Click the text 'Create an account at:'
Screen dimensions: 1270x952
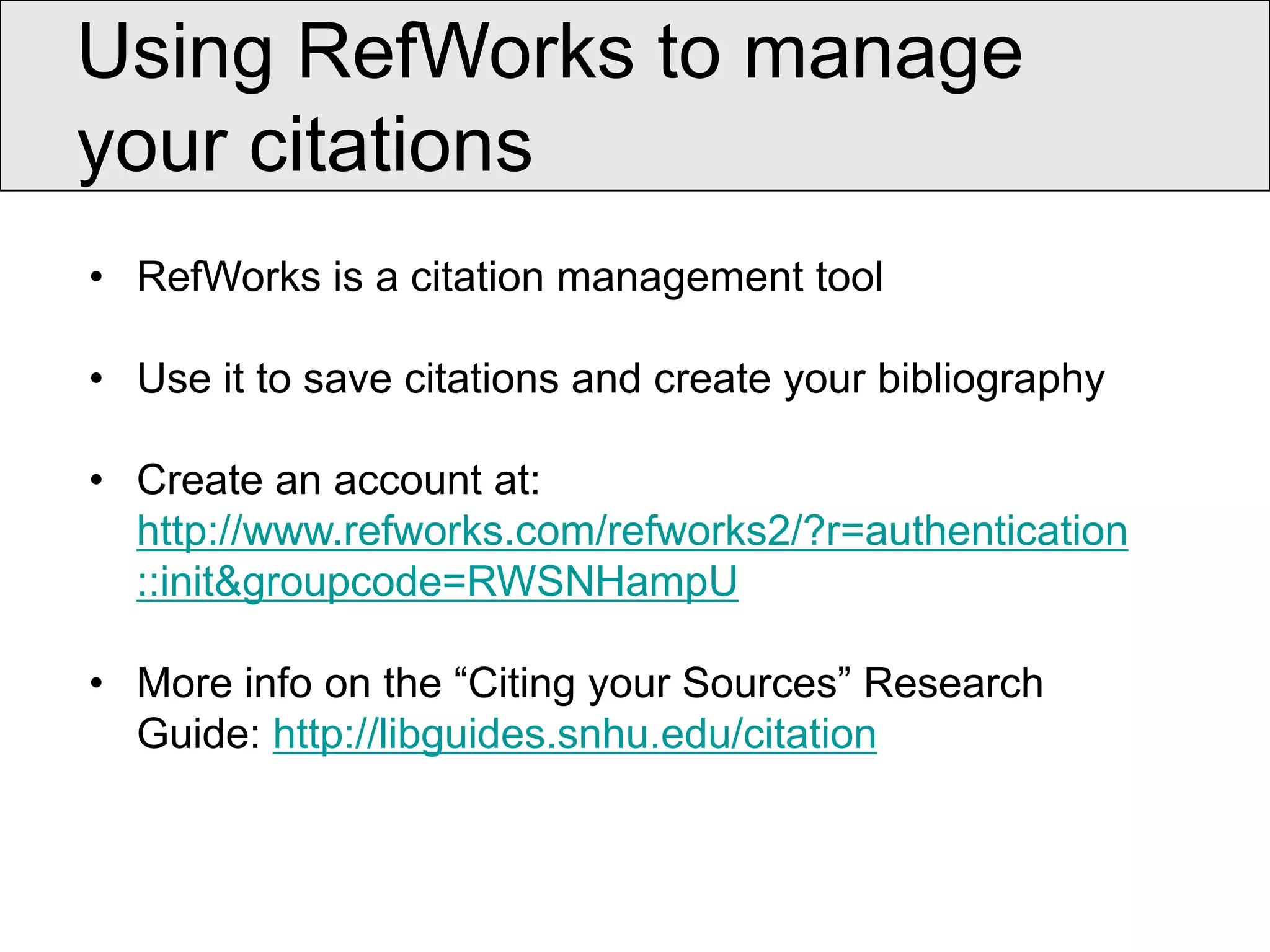339,480
